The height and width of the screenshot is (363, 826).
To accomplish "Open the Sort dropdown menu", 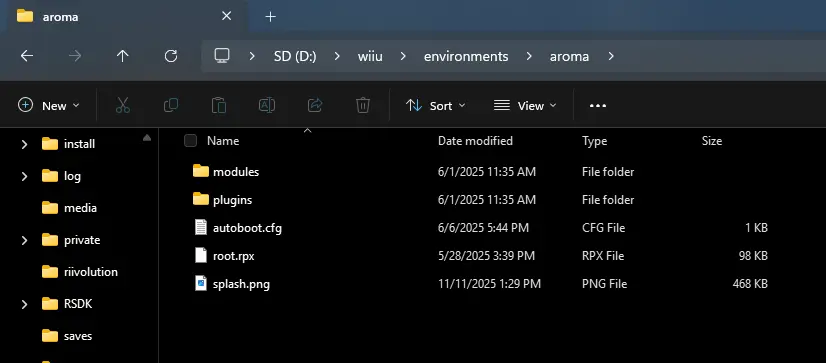I will 436,106.
